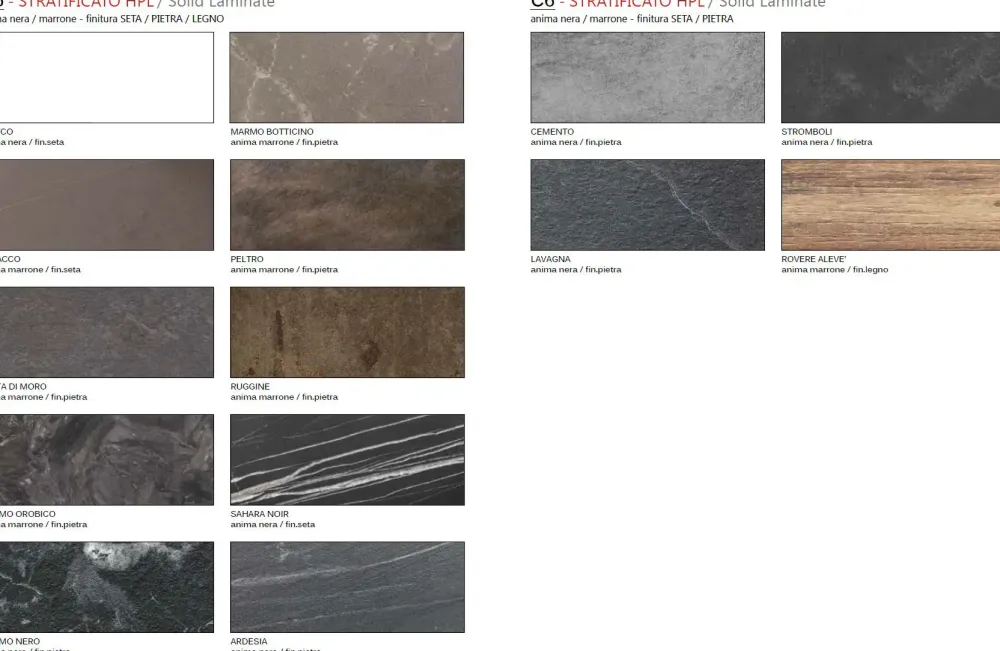Click the plain white laminate swatch

106,77
